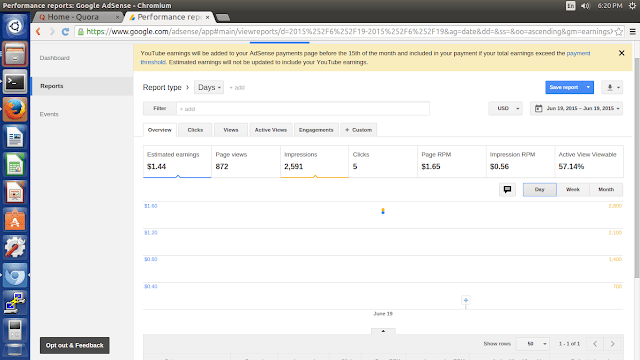Launch Firefox from the dock
Viewport: 640px width, 360px height.
pos(15,109)
